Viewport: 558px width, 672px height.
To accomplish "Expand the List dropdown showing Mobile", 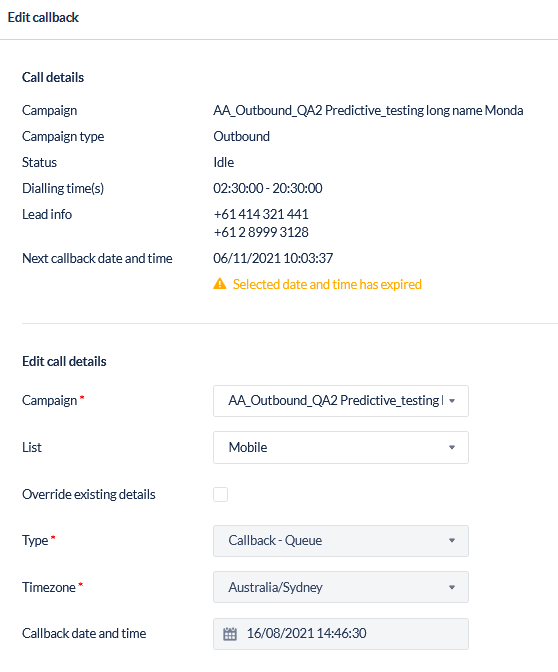I will click(341, 447).
